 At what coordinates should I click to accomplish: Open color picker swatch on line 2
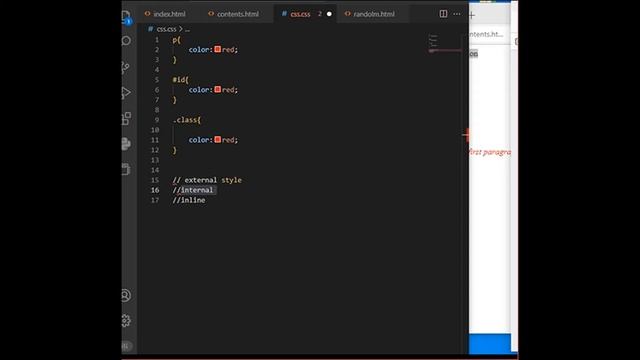tap(218, 49)
